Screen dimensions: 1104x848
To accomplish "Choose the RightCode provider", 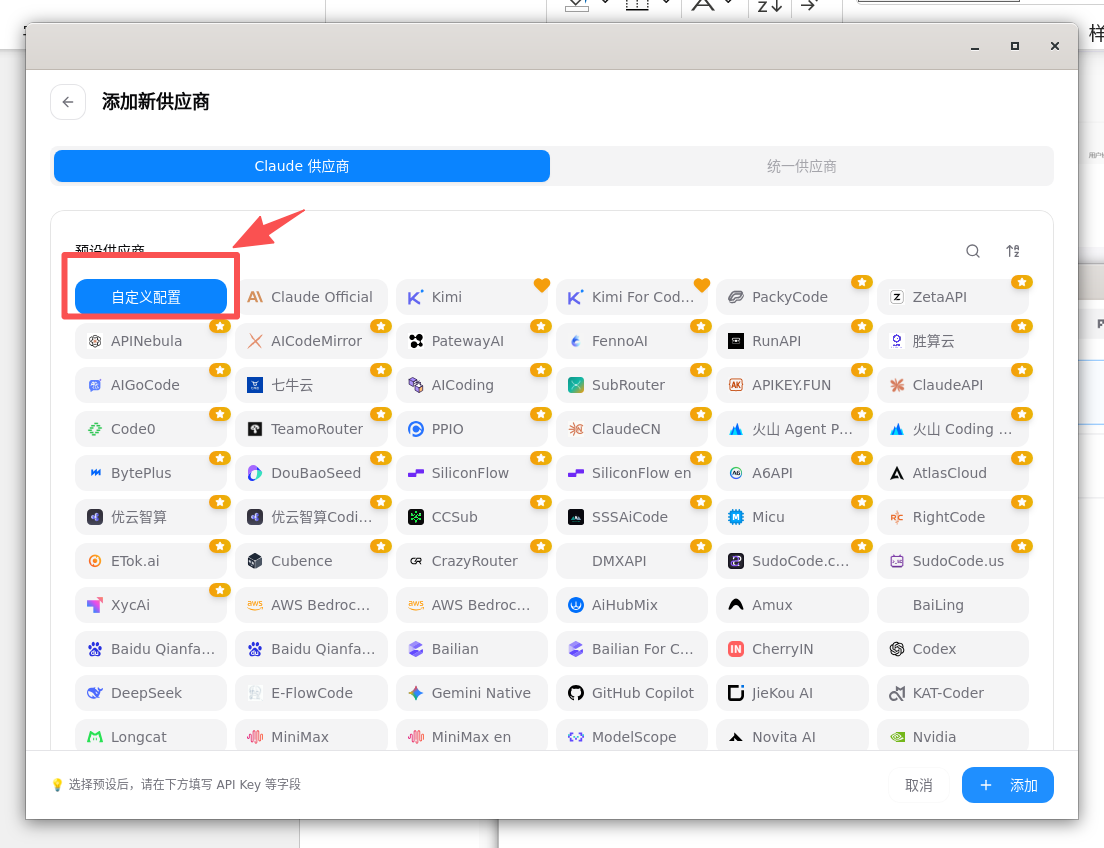I will pos(953,517).
